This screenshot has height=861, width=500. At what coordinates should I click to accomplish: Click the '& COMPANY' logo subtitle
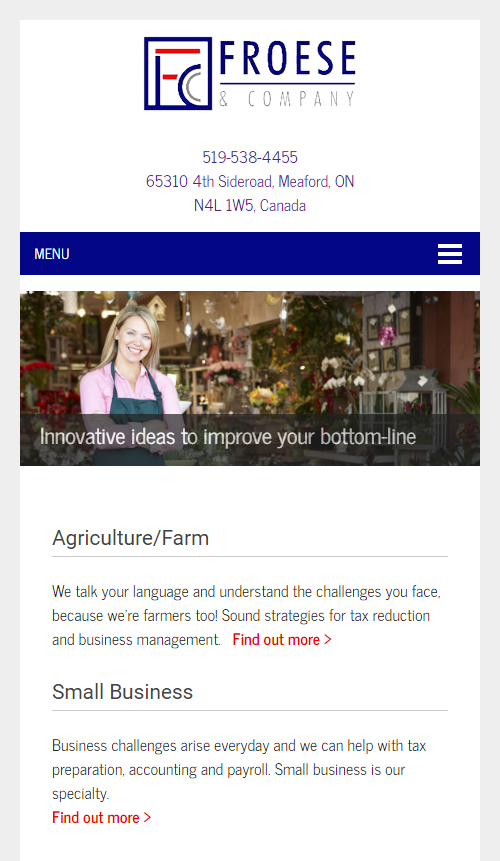coord(286,98)
